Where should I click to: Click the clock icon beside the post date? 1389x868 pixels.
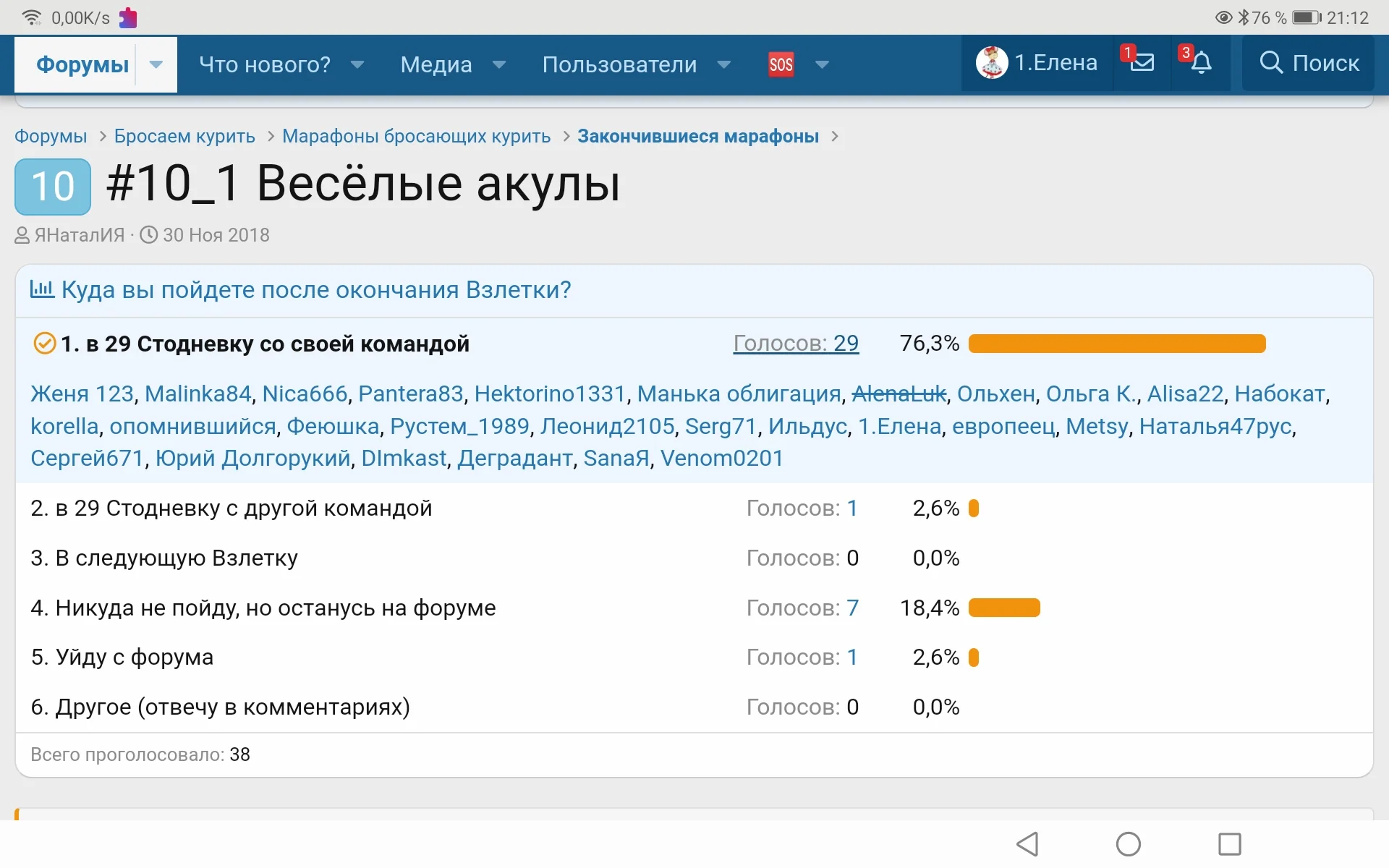point(149,234)
